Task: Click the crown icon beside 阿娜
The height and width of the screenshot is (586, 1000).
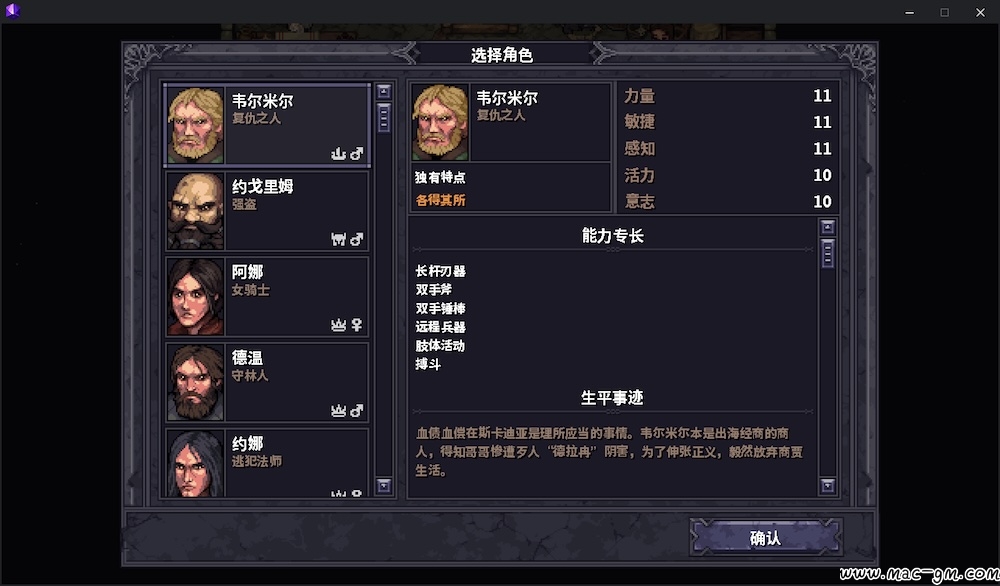Action: tap(338, 325)
